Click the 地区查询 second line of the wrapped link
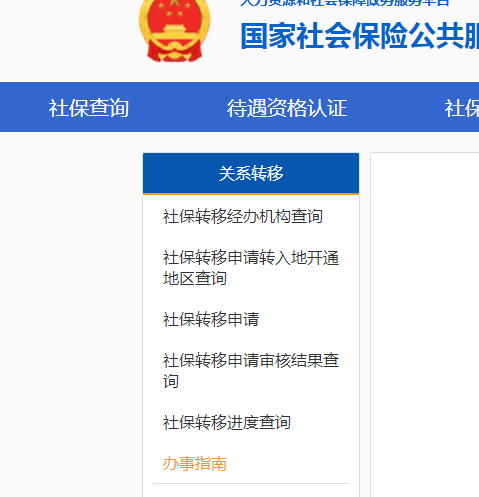The height and width of the screenshot is (497, 479). 195,278
